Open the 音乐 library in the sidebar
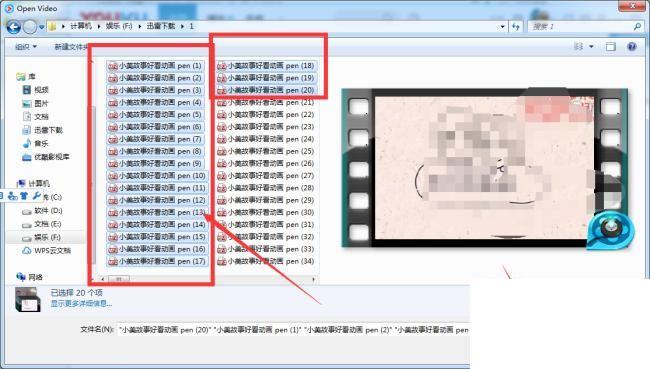 pyautogui.click(x=41, y=143)
